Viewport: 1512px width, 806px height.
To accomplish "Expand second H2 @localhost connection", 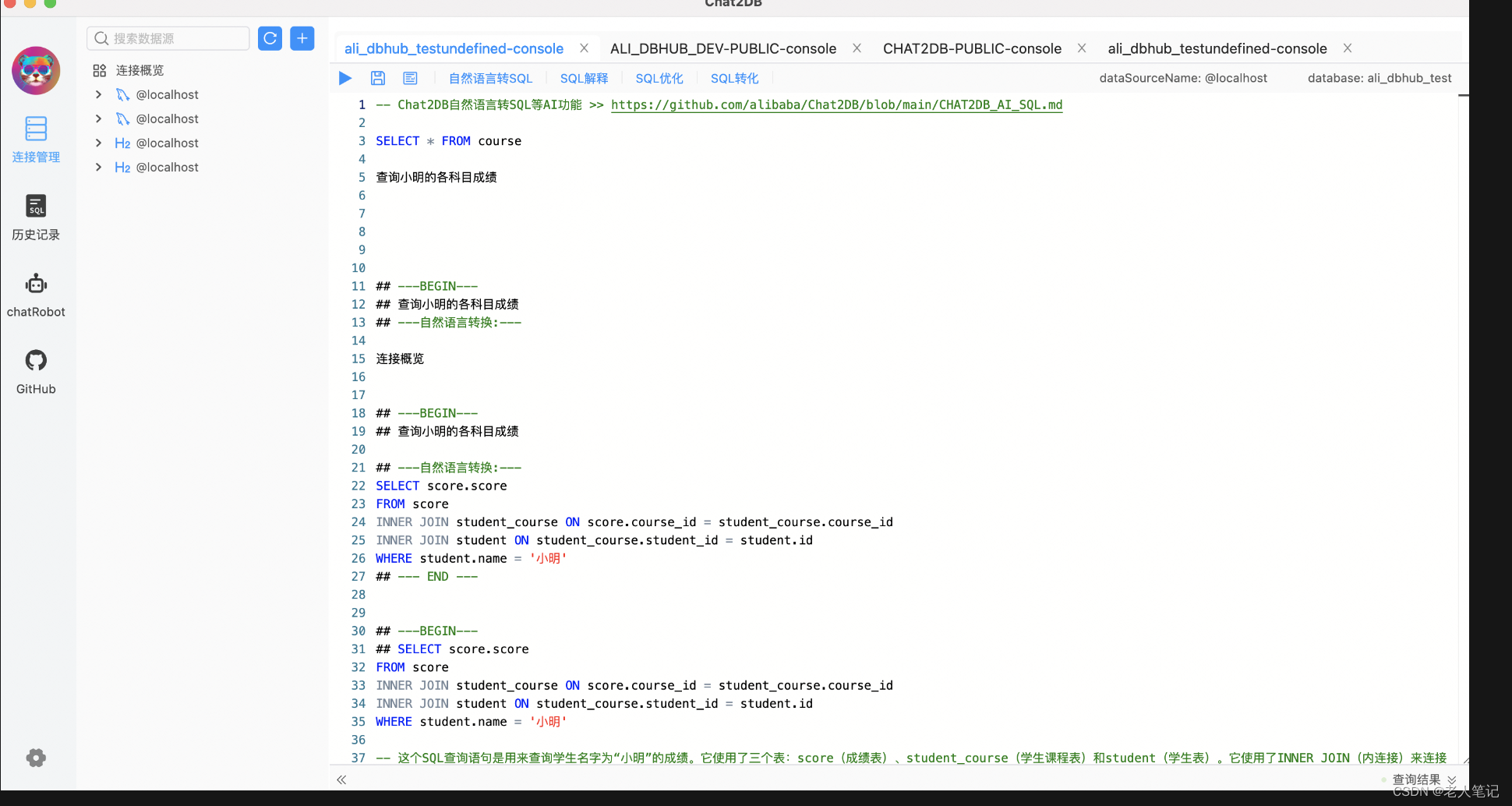I will (x=98, y=167).
